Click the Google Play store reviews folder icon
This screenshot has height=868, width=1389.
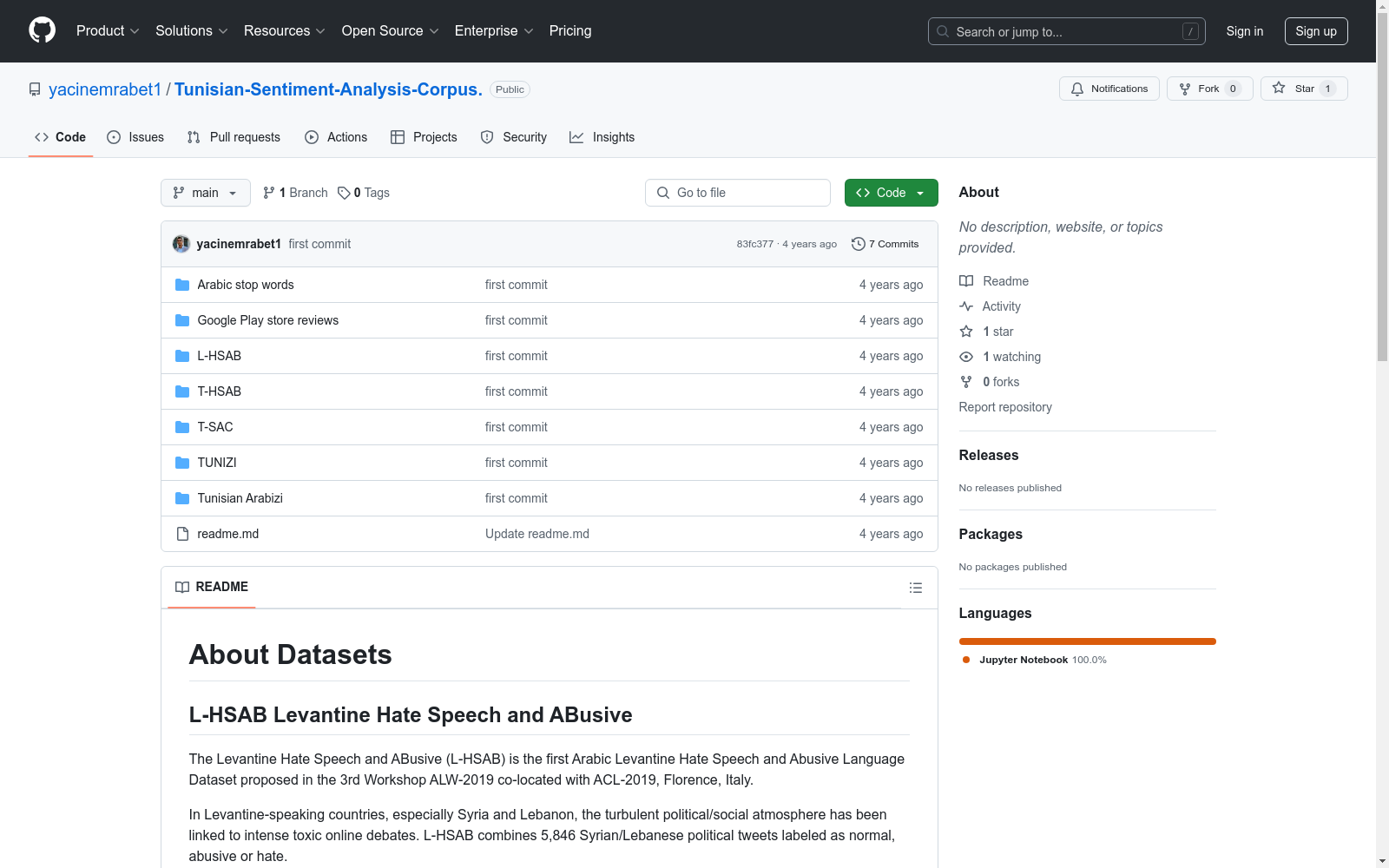click(182, 320)
